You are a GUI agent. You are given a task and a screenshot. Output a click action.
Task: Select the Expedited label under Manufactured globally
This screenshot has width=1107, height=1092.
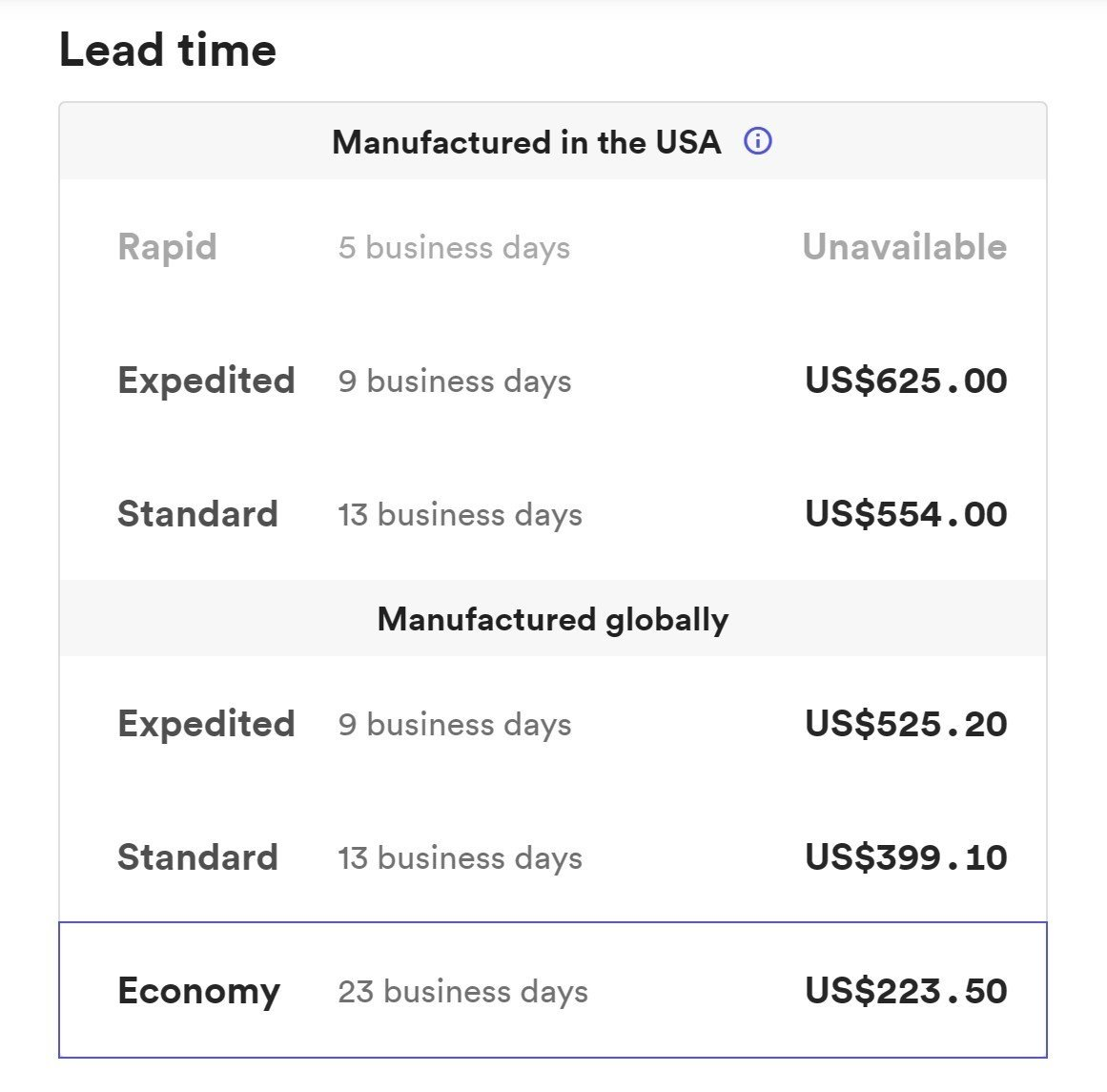(x=206, y=724)
